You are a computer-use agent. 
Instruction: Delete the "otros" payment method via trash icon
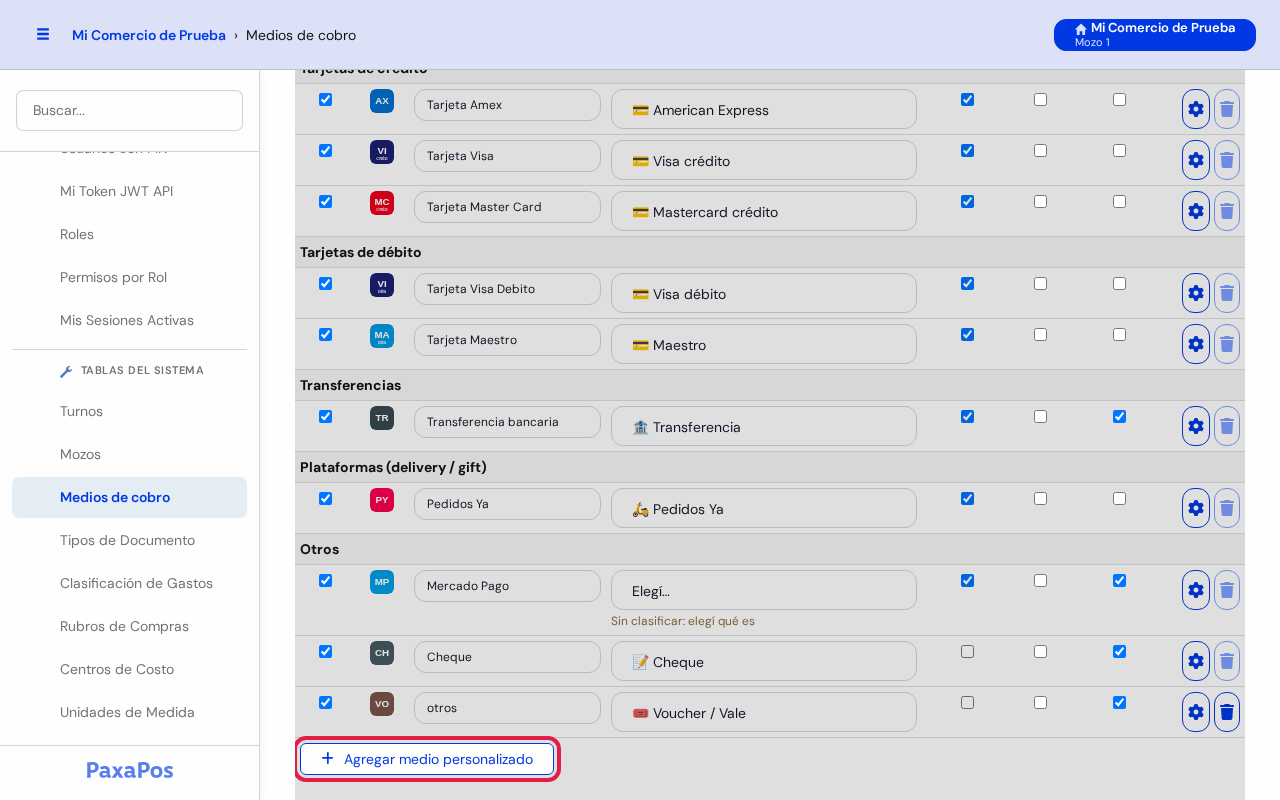pyautogui.click(x=1227, y=712)
